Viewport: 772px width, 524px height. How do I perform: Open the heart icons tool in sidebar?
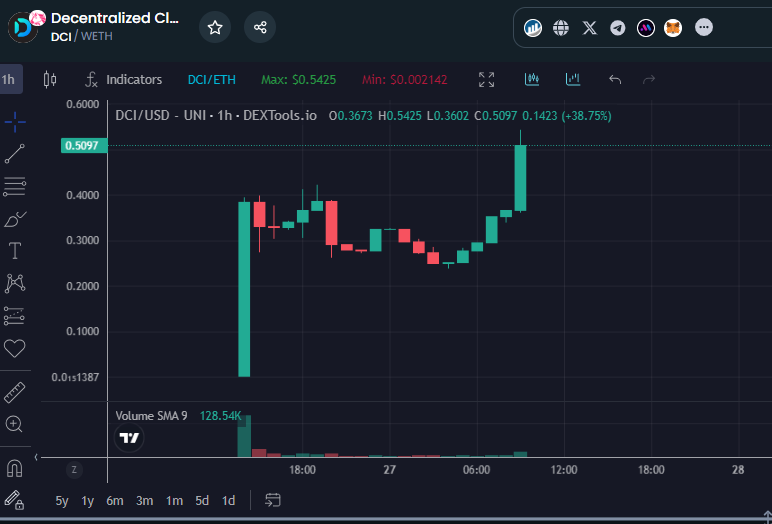[x=15, y=348]
